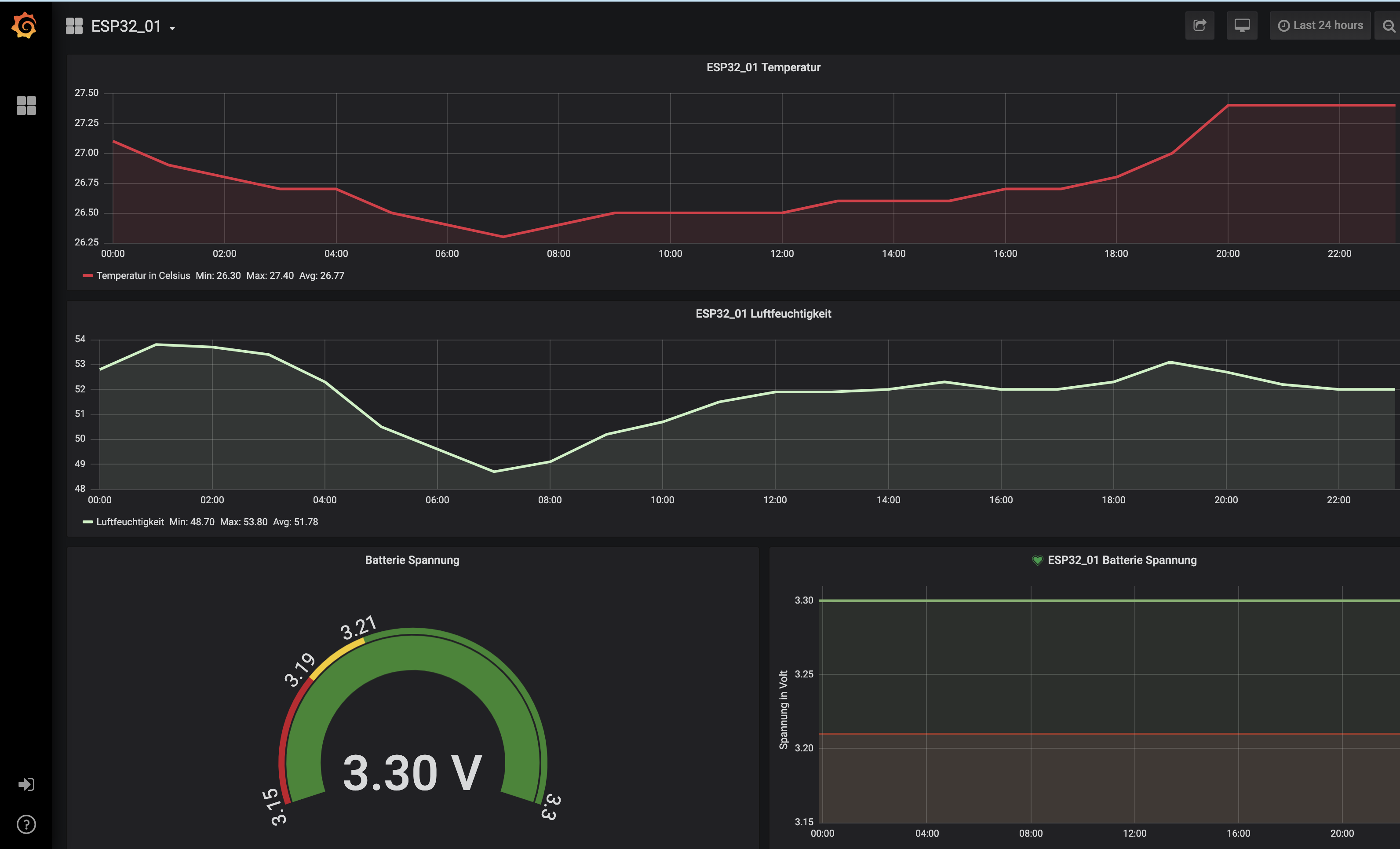Screen dimensions: 1400x849
Task: Zoom out time range with magnifier icon
Action: pyautogui.click(x=1389, y=26)
